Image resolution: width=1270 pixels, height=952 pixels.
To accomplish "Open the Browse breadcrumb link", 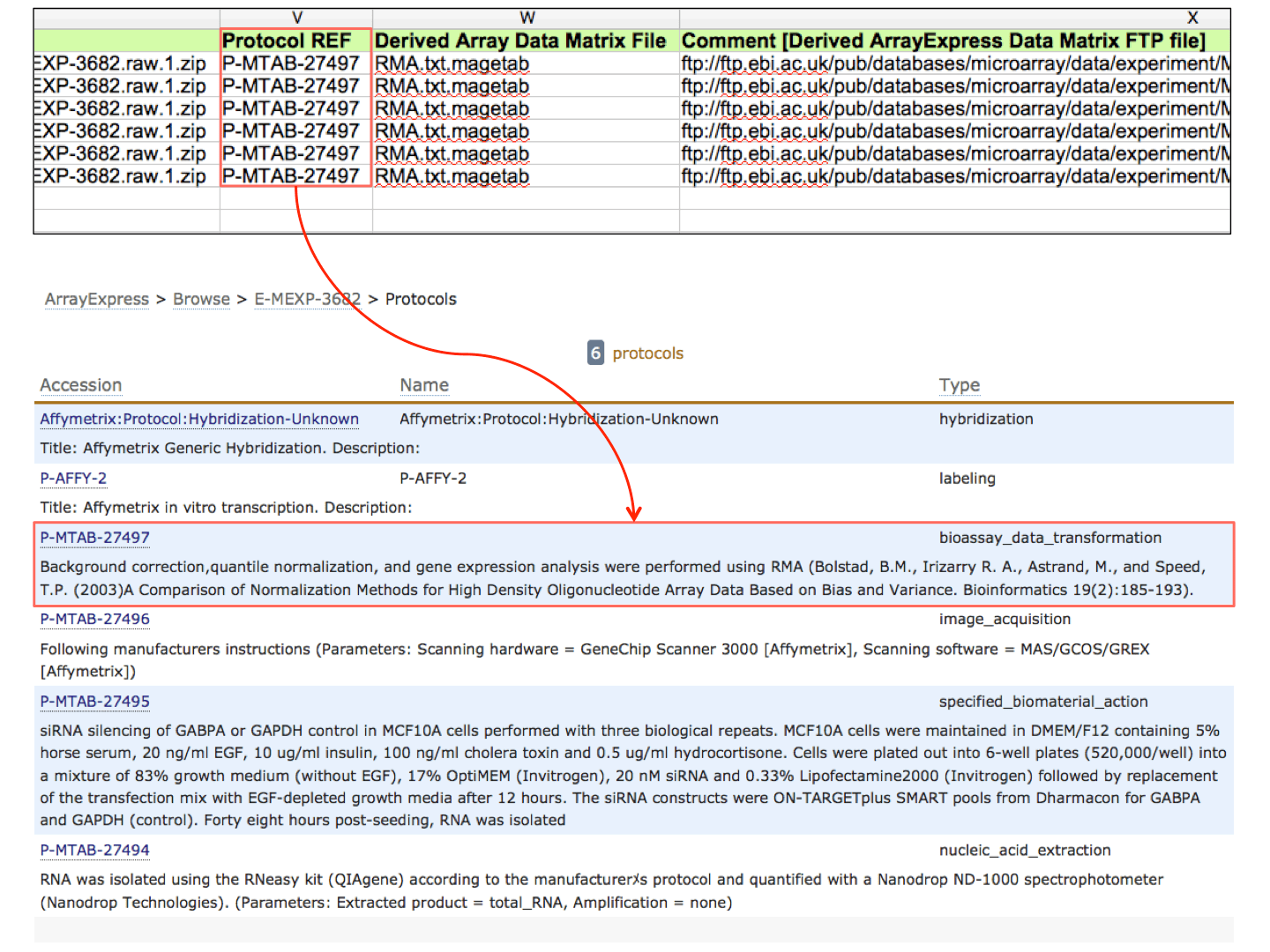I will 201,299.
